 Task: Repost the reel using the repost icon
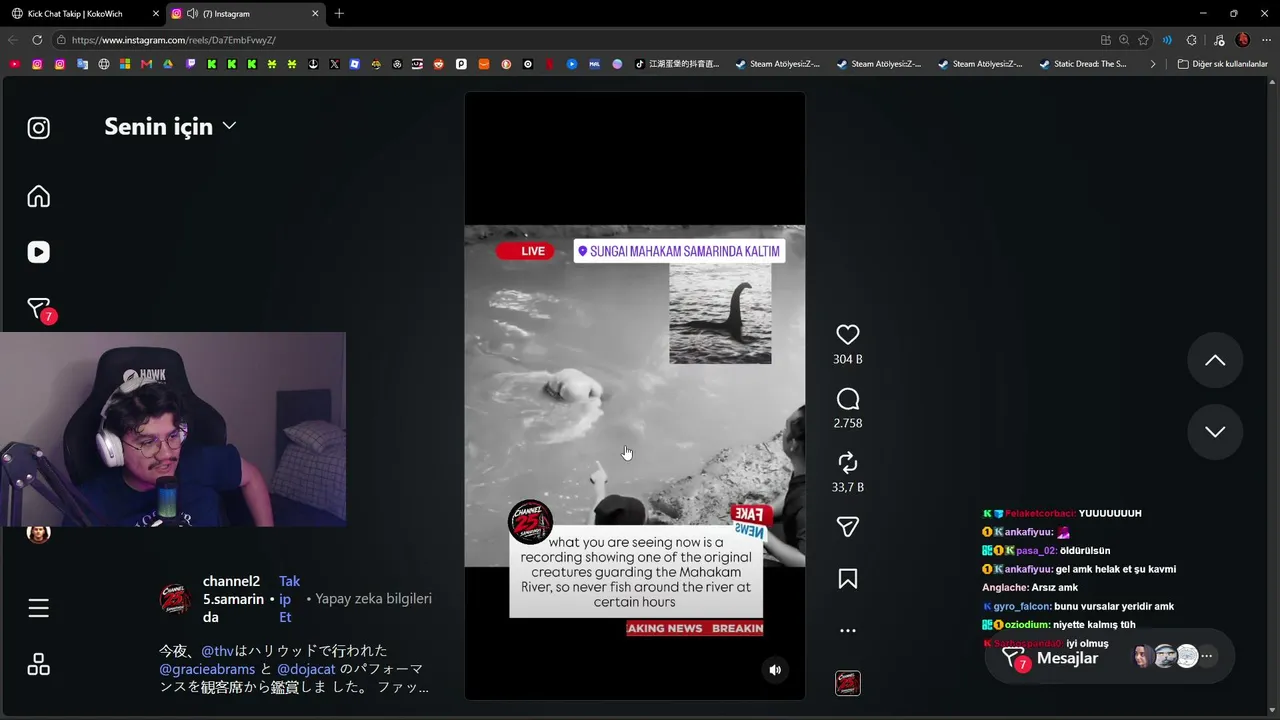pyautogui.click(x=848, y=462)
